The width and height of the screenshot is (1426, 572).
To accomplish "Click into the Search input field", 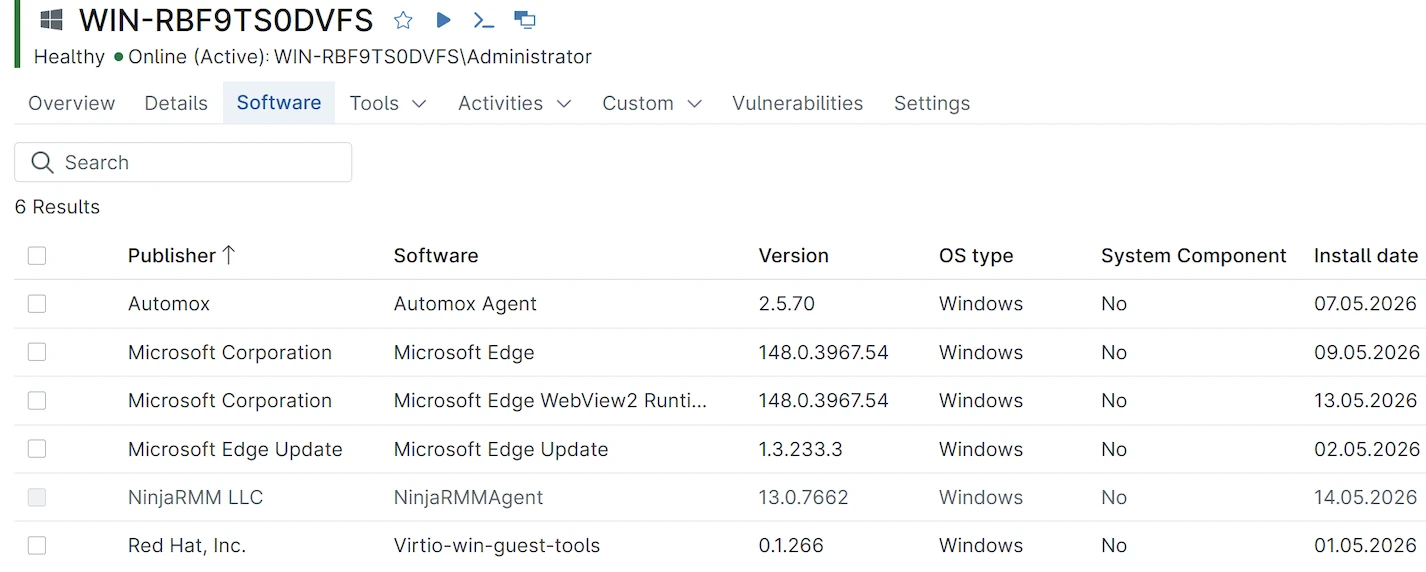I will tap(183, 162).
